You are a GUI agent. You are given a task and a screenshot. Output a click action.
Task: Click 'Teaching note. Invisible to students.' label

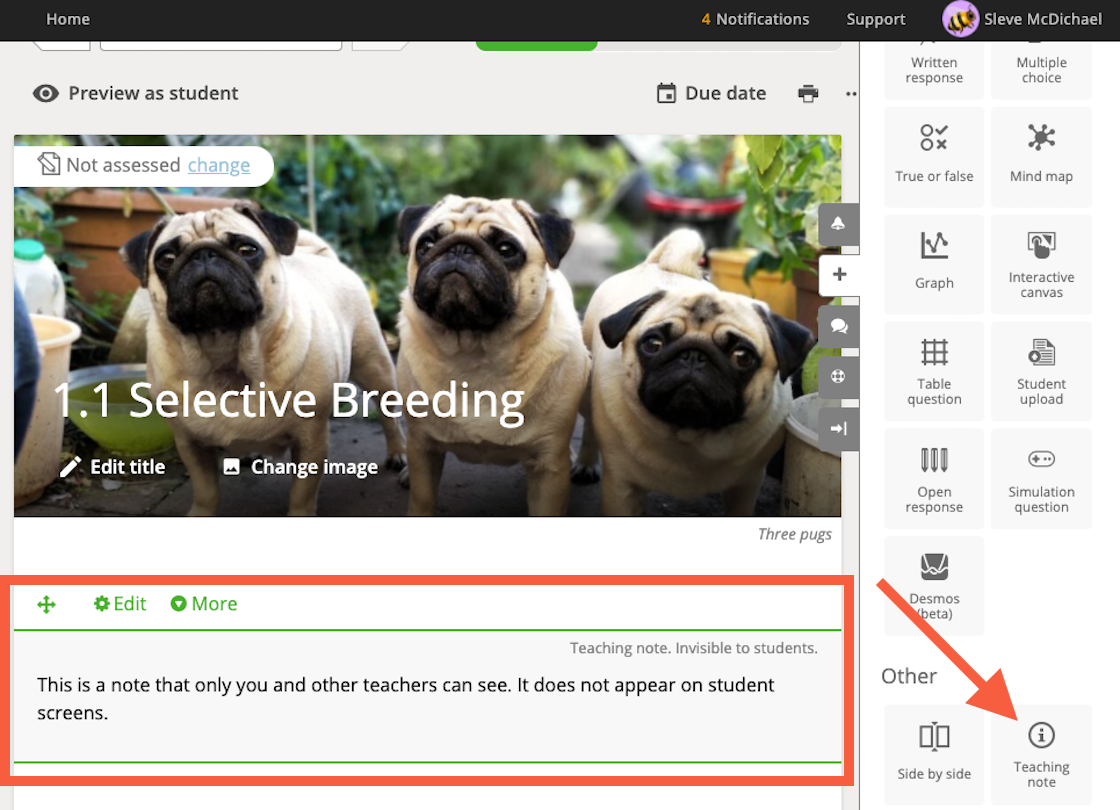pyautogui.click(x=694, y=648)
